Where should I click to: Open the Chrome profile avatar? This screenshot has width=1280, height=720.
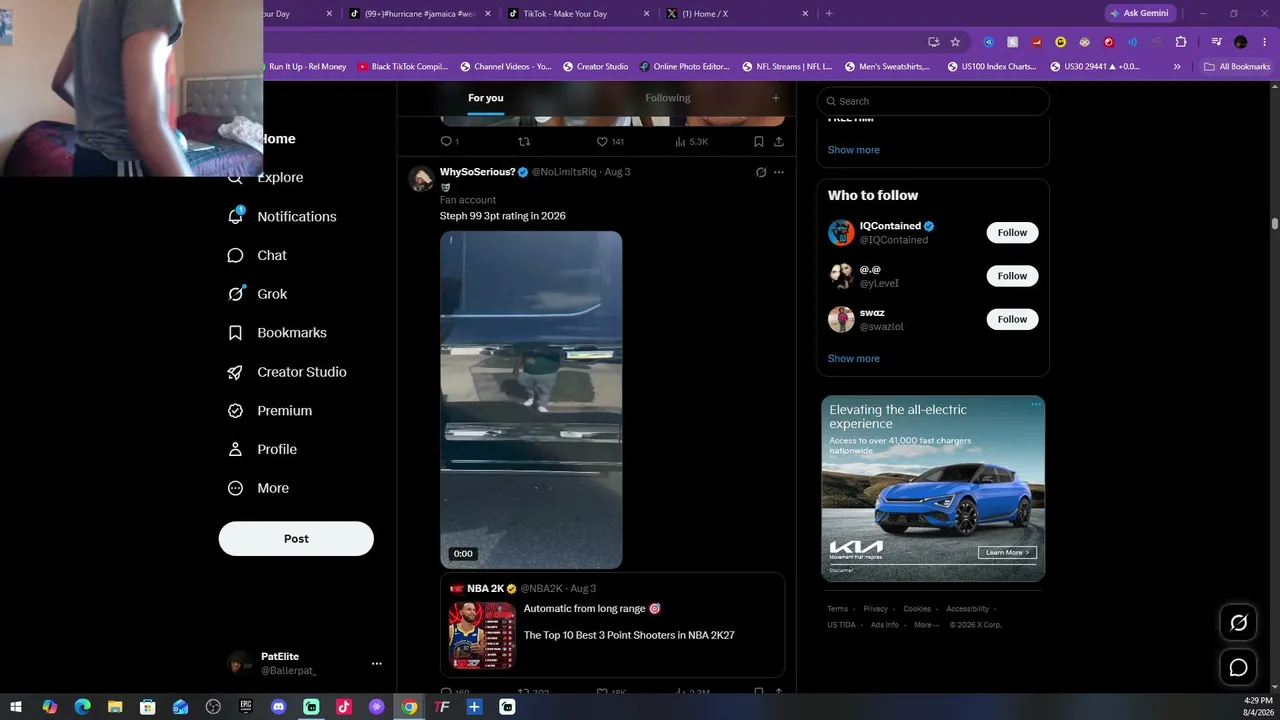pyautogui.click(x=1241, y=42)
